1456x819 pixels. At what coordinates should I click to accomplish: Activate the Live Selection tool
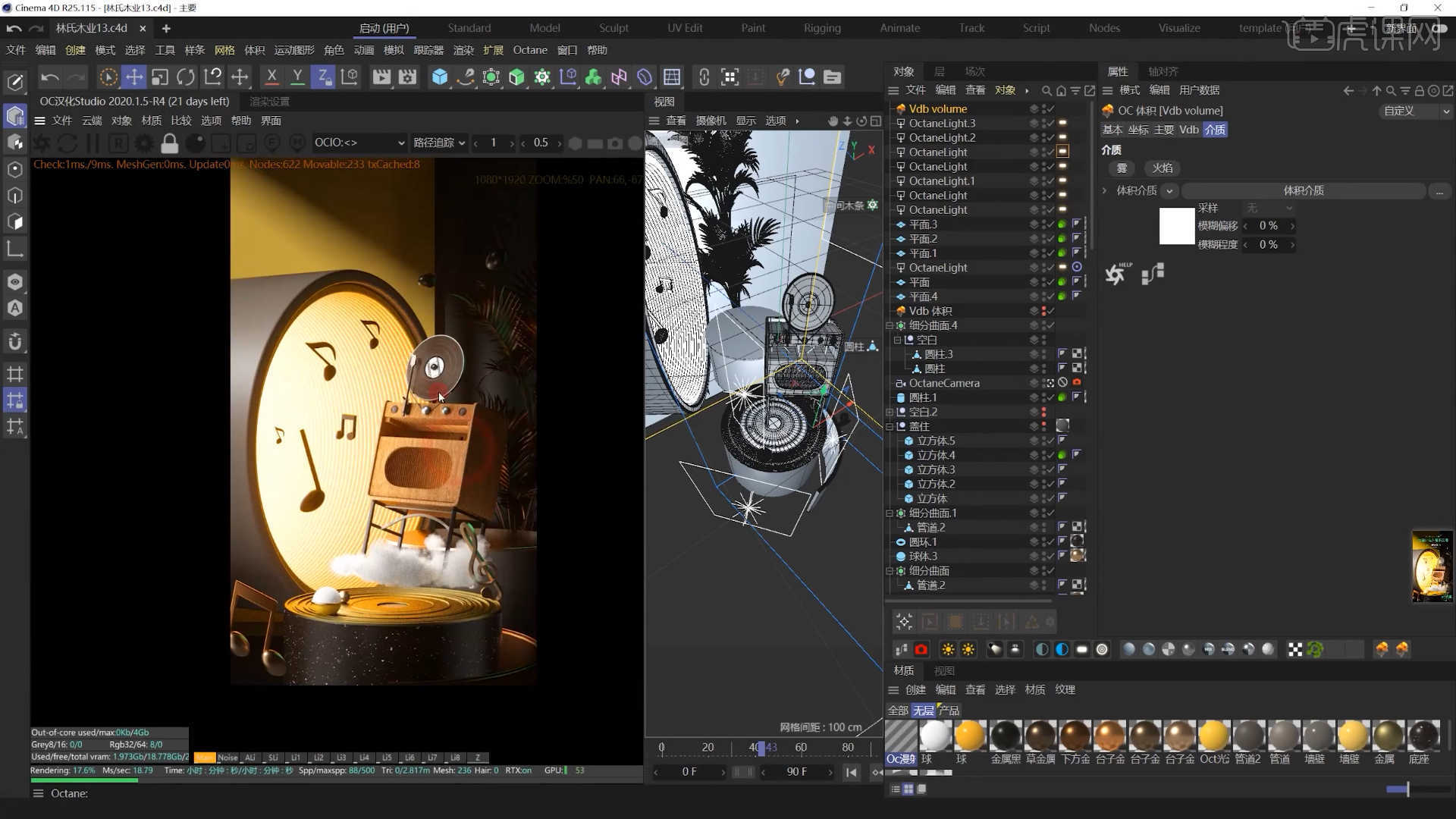(108, 77)
